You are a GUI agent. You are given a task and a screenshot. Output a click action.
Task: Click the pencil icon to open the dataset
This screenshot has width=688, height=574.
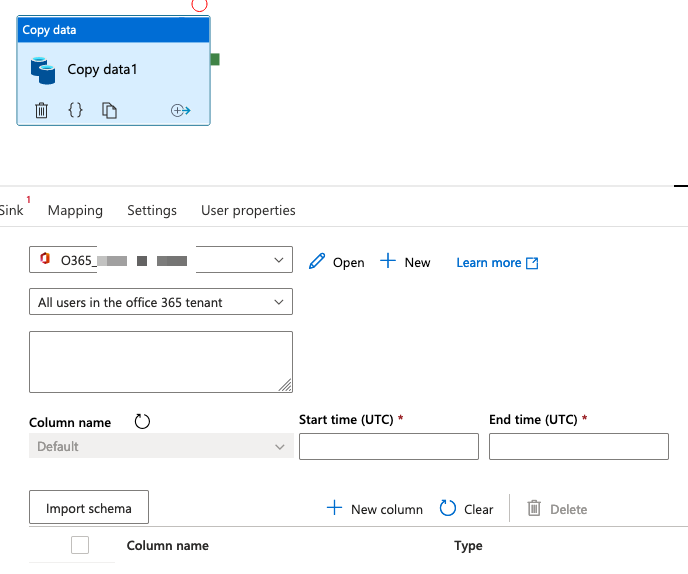point(317,261)
